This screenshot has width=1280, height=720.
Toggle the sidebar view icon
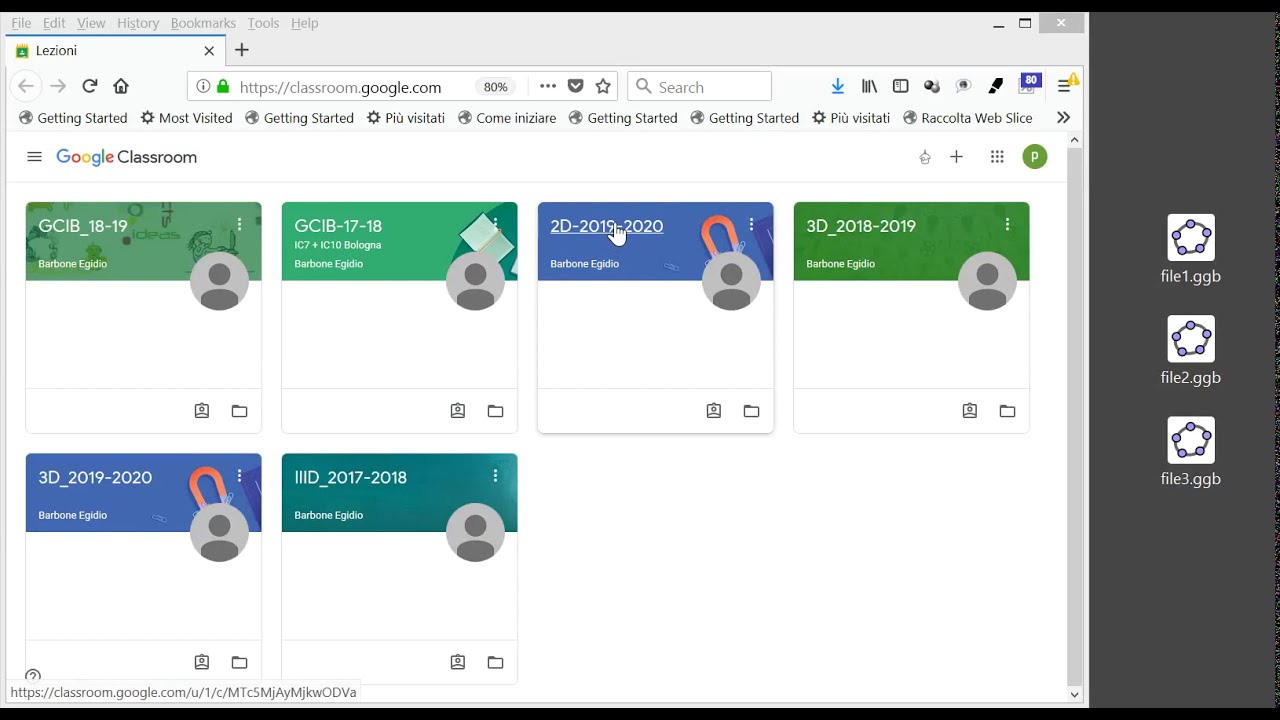[x=900, y=87]
